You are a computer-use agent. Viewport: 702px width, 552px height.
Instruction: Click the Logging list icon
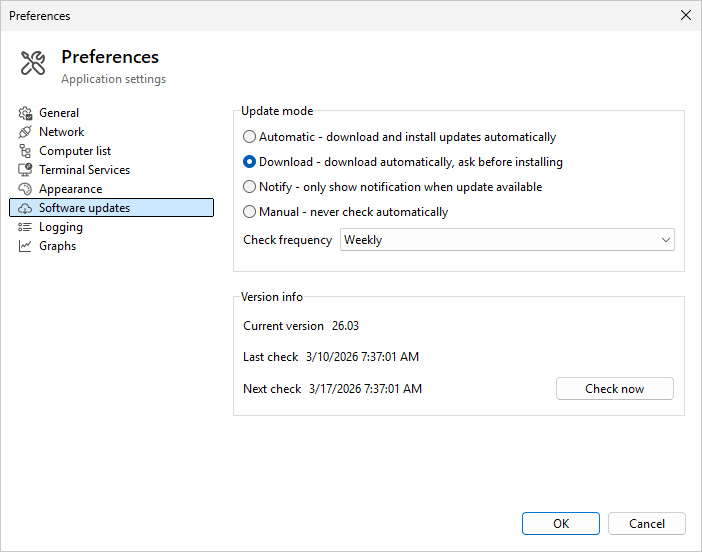point(26,227)
